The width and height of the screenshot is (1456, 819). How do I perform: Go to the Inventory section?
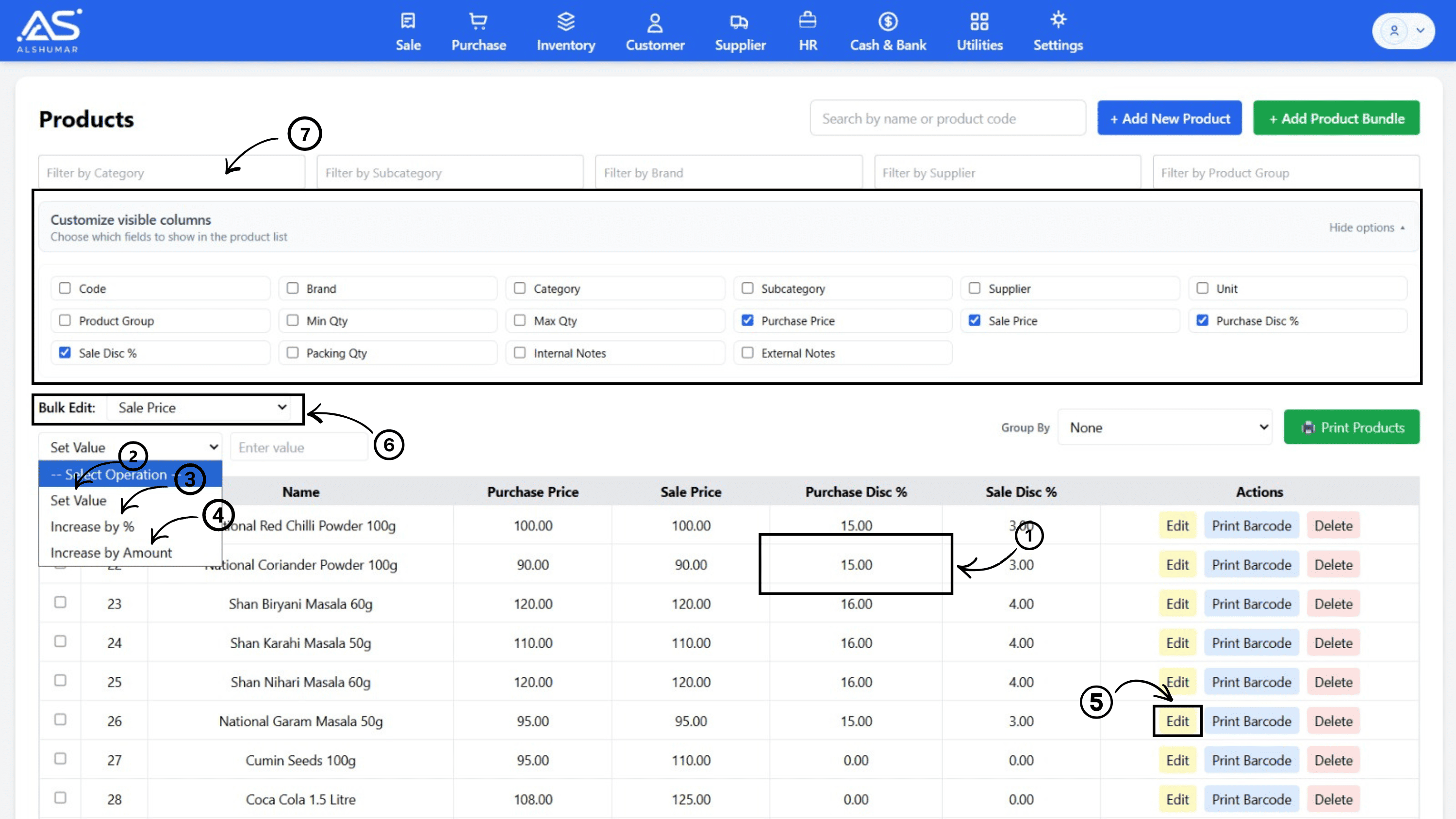tap(566, 31)
